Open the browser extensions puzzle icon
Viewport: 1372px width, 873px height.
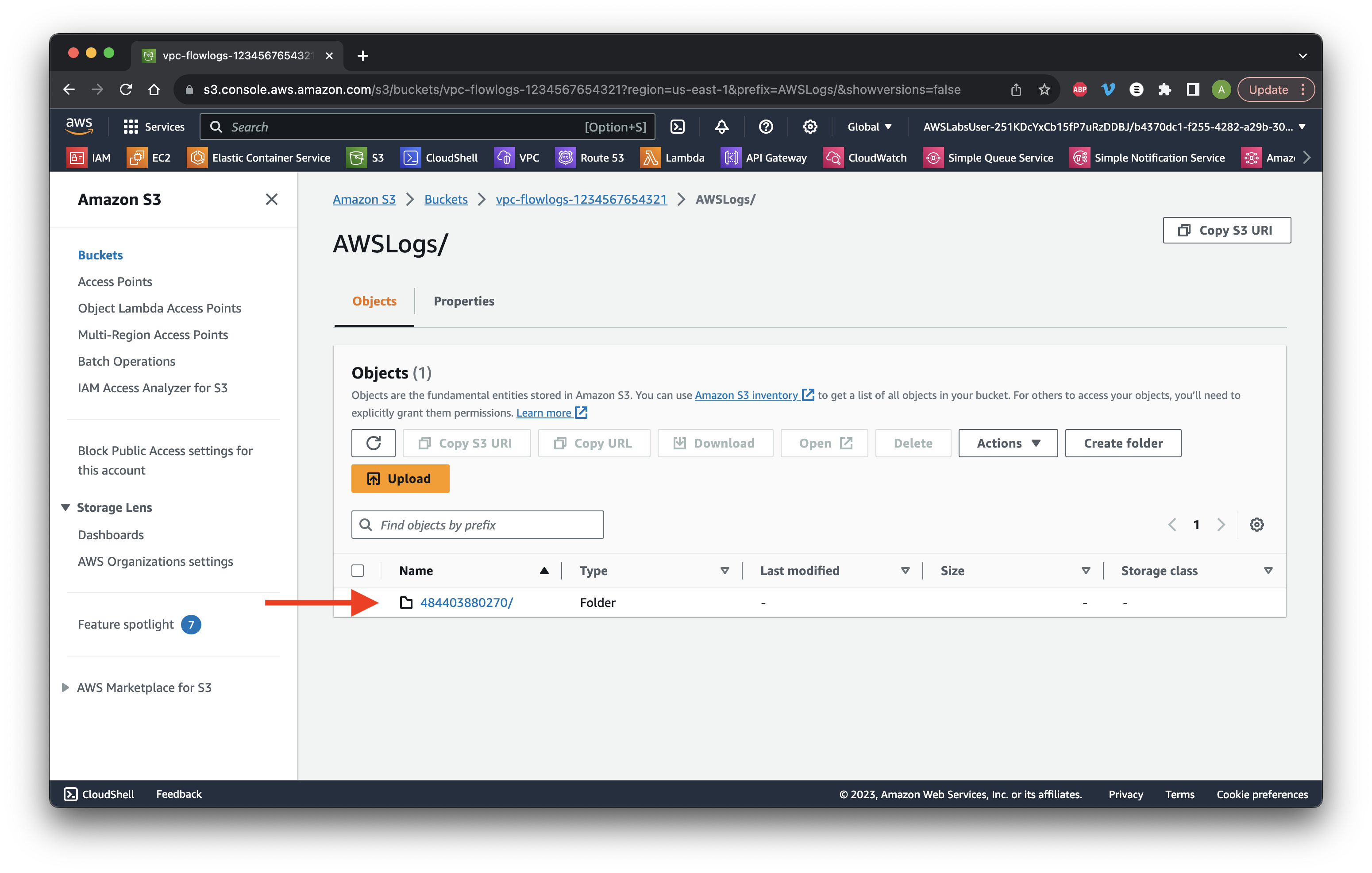tap(1164, 89)
